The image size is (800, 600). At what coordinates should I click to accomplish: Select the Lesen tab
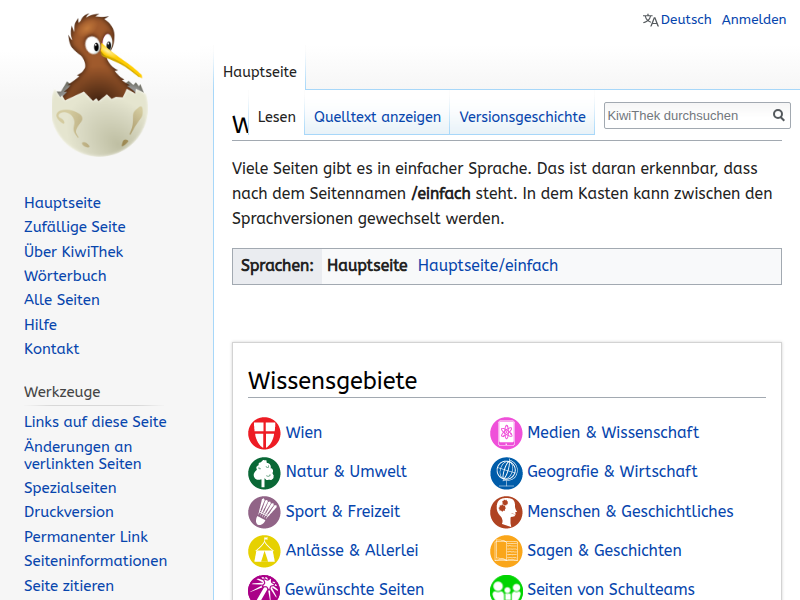point(277,117)
